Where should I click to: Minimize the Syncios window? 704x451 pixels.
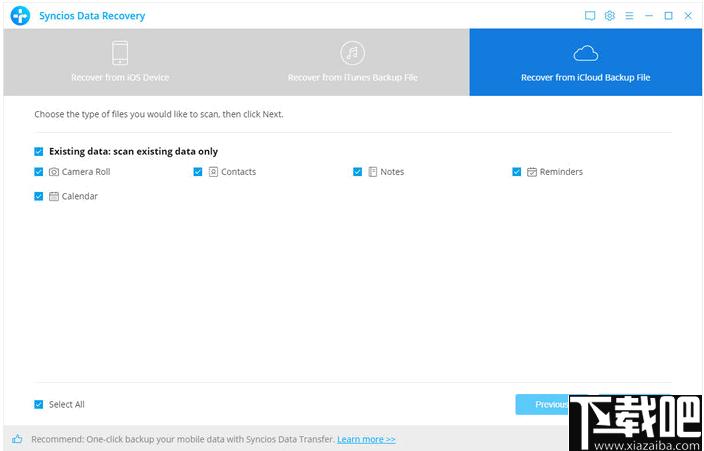[x=649, y=16]
